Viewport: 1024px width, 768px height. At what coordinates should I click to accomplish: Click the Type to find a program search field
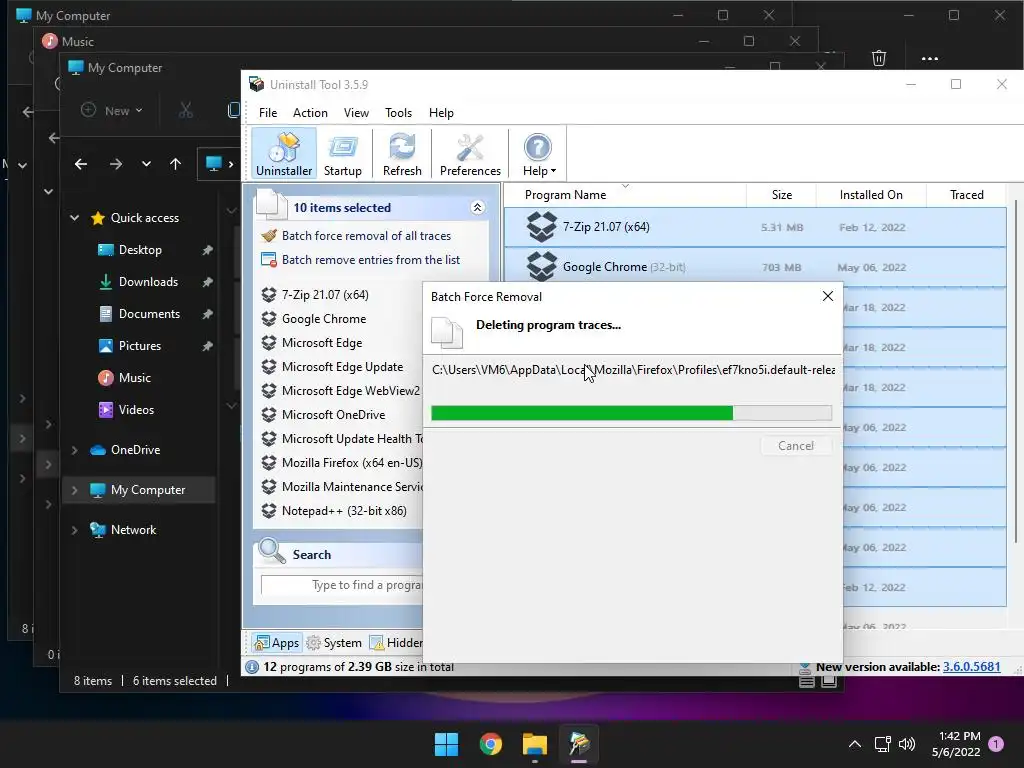point(342,585)
